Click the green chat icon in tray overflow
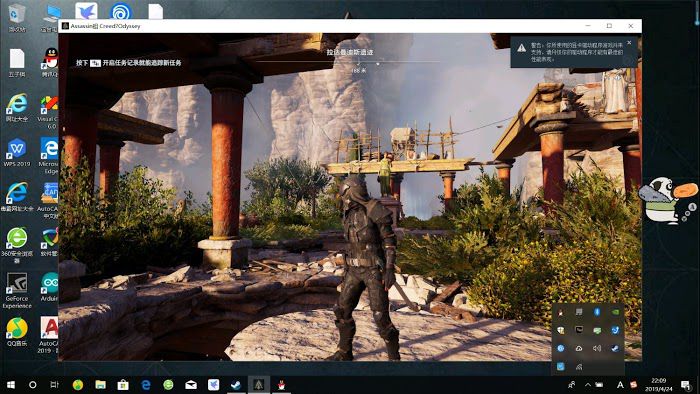Viewport: 700px width, 394px height. (597, 330)
